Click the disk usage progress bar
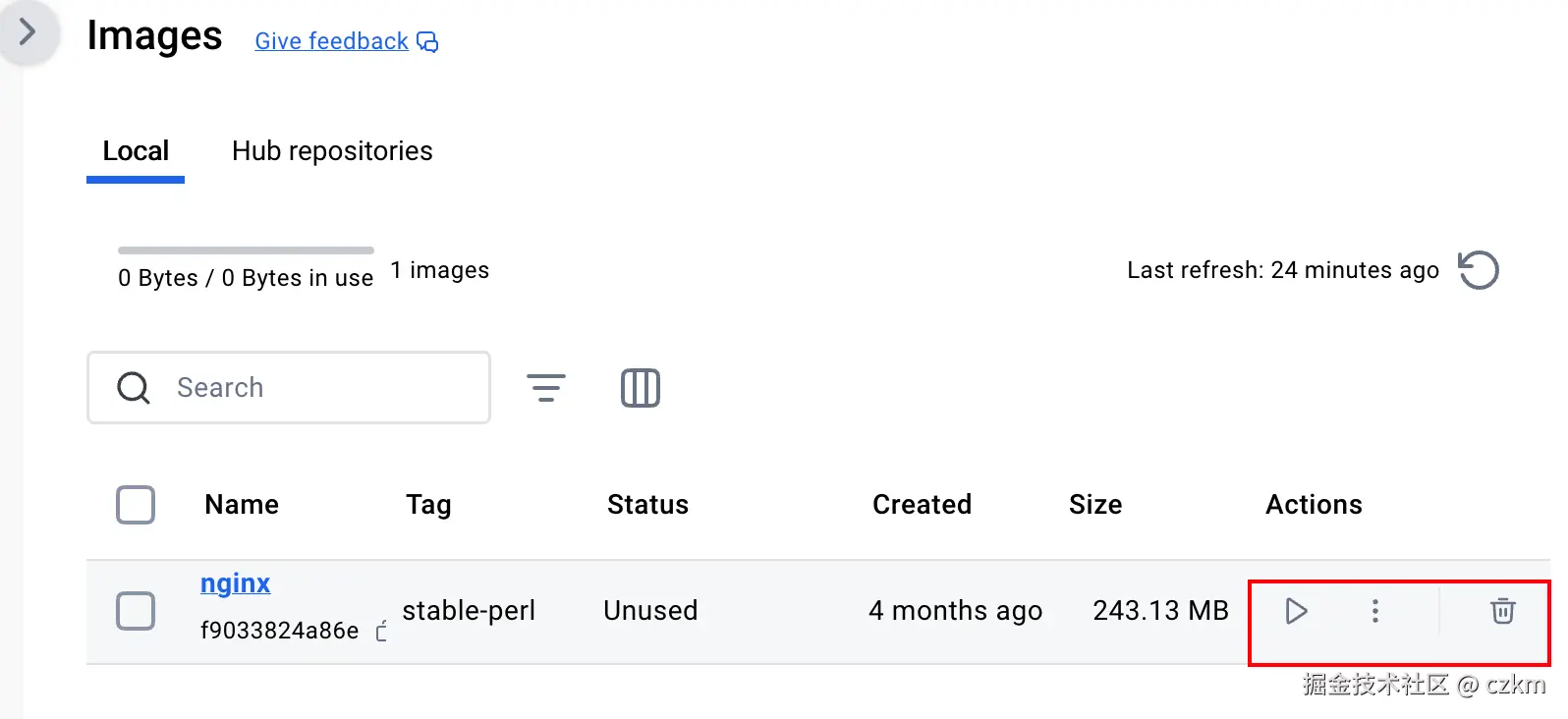This screenshot has width=1568, height=719. click(246, 250)
